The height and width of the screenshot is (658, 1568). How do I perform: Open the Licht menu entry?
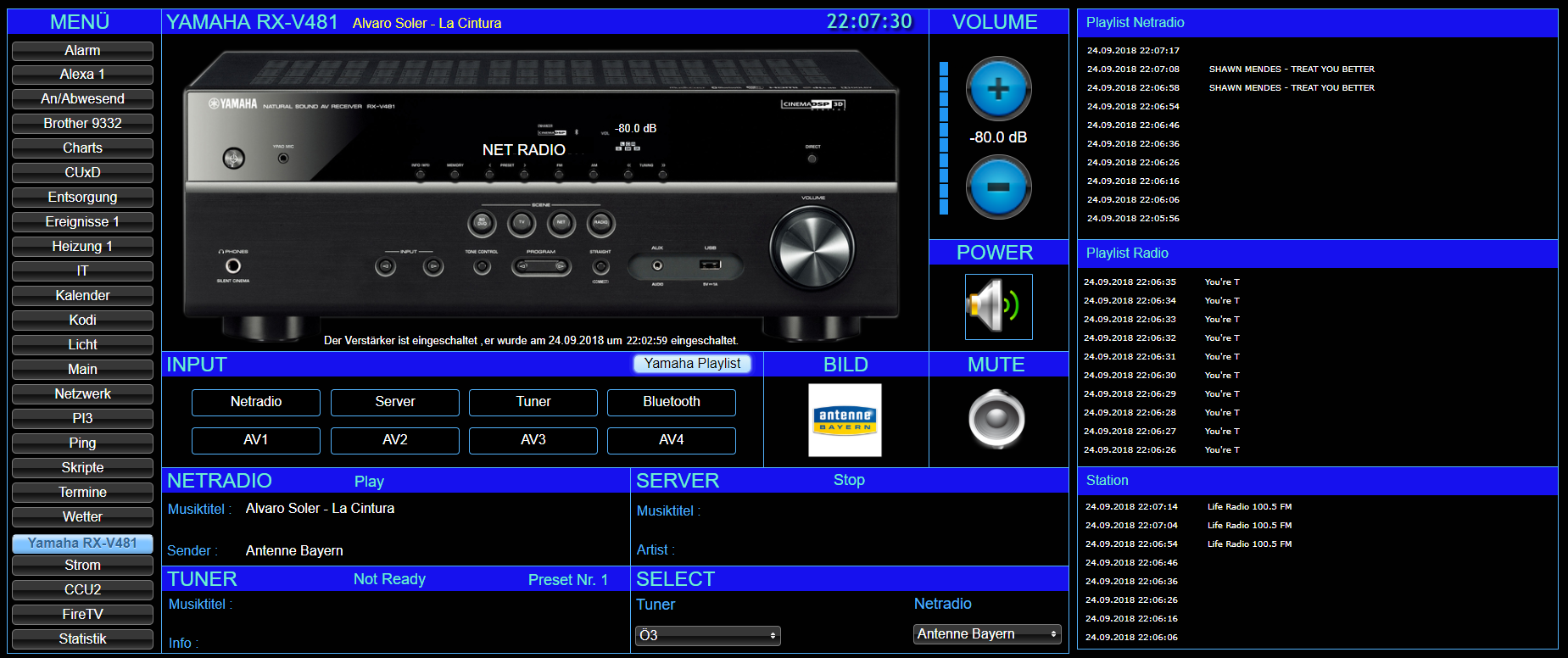point(82,345)
